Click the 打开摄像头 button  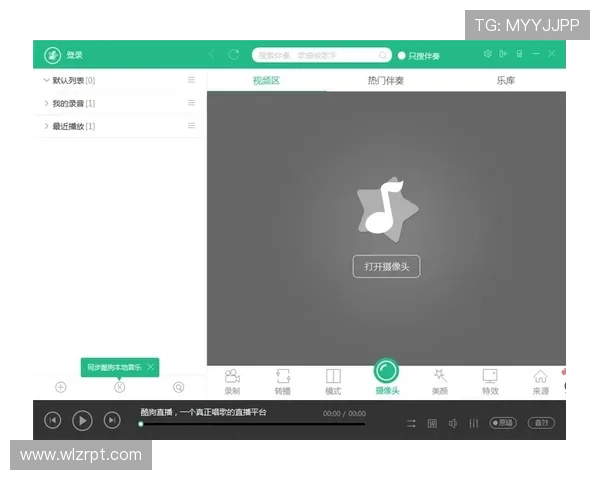pyautogui.click(x=386, y=266)
